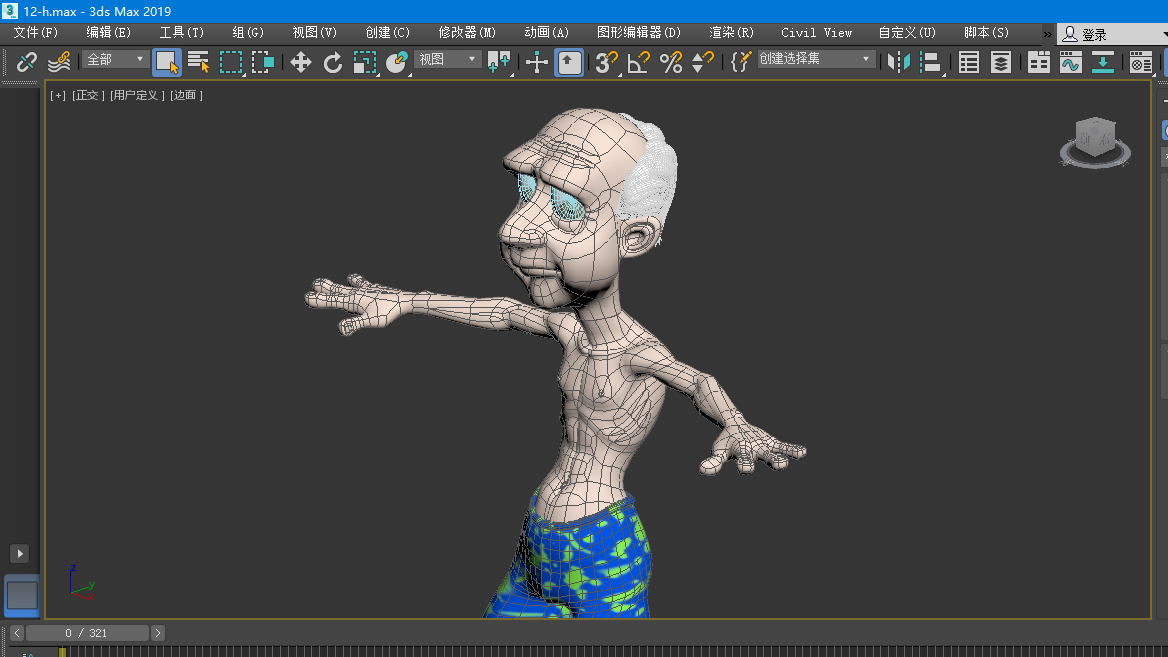This screenshot has height=657, width=1168.
Task: Open the reference coordinate system 视图 dropdown
Action: click(447, 60)
